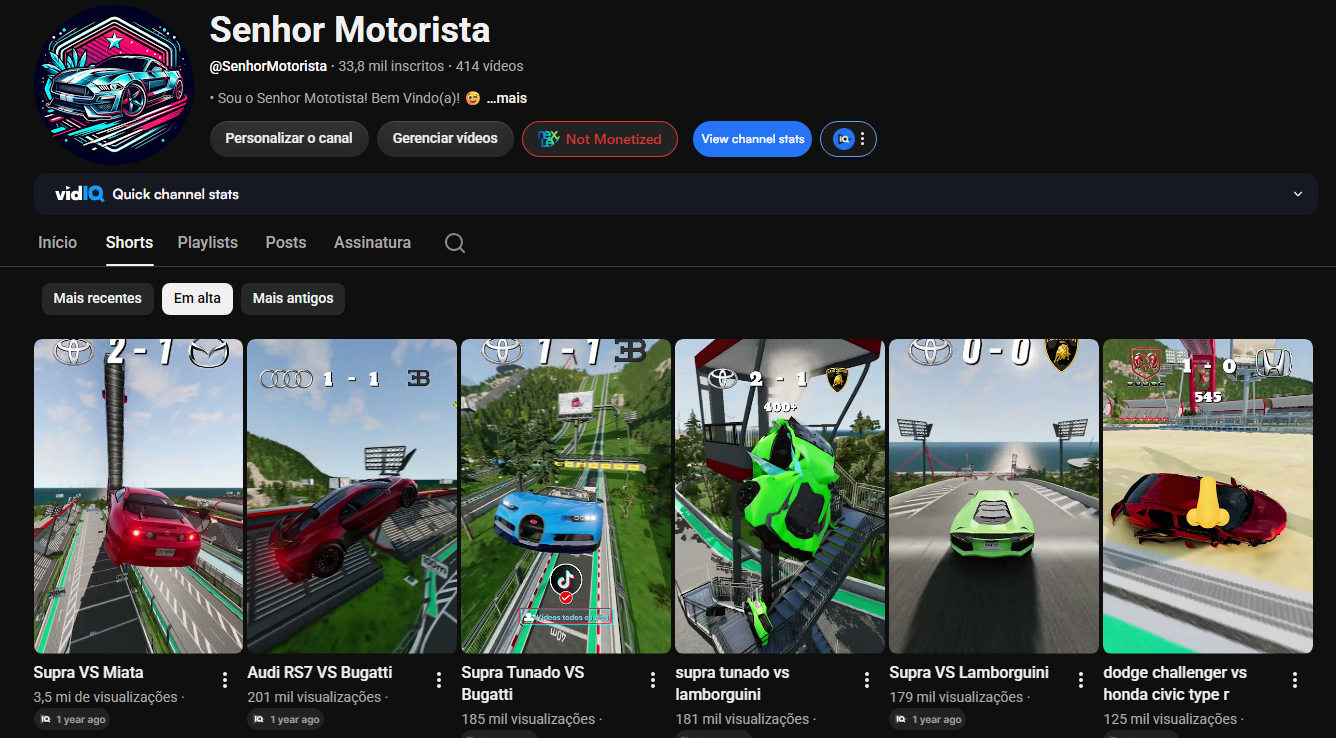Open options menu for dodge challenger vs honda
Screen dimensions: 1336x738
pos(1294,680)
